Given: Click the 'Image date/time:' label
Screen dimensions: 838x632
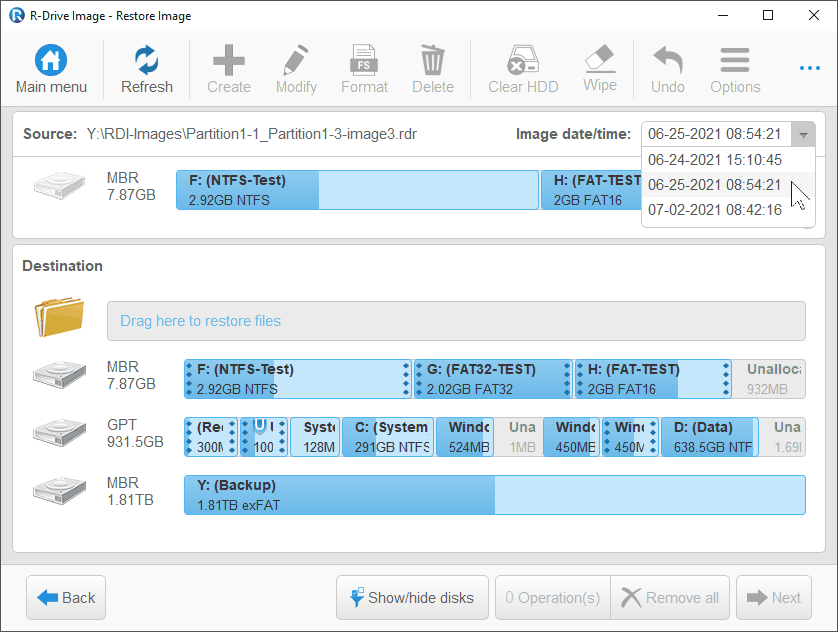Looking at the screenshot, I should click(573, 134).
